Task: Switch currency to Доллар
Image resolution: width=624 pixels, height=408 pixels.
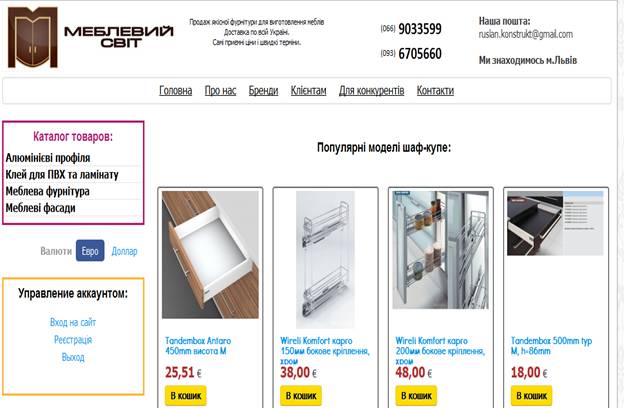Action: 124,251
